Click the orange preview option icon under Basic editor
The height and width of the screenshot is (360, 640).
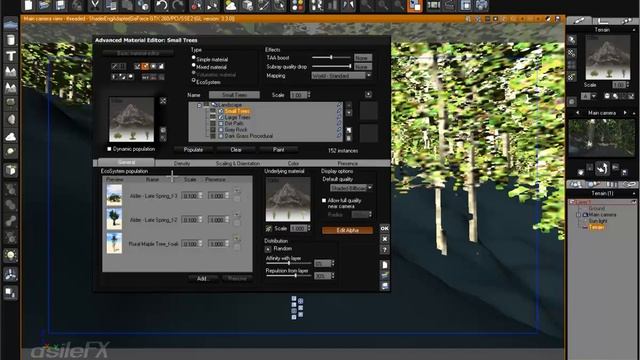[x=145, y=66]
